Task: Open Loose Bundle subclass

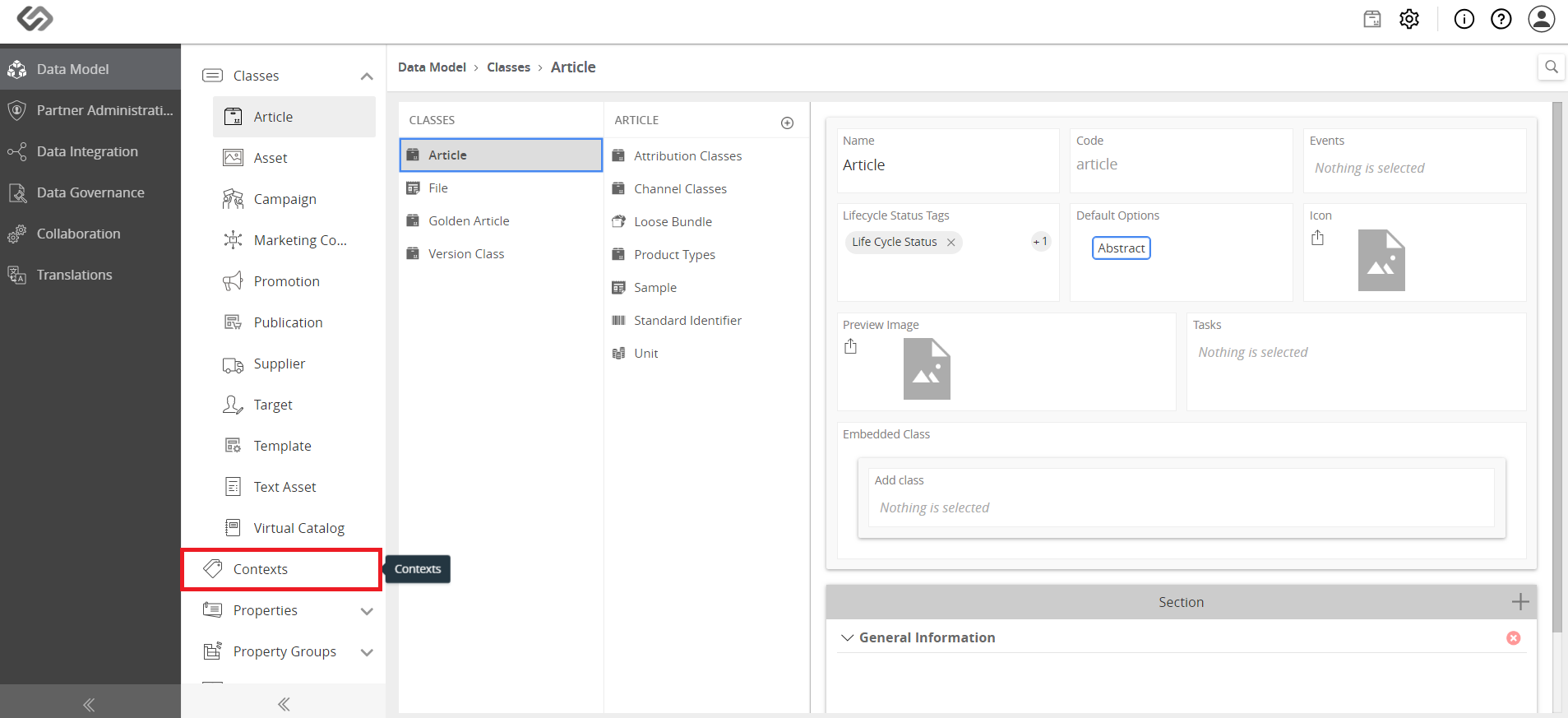Action: 707,221
